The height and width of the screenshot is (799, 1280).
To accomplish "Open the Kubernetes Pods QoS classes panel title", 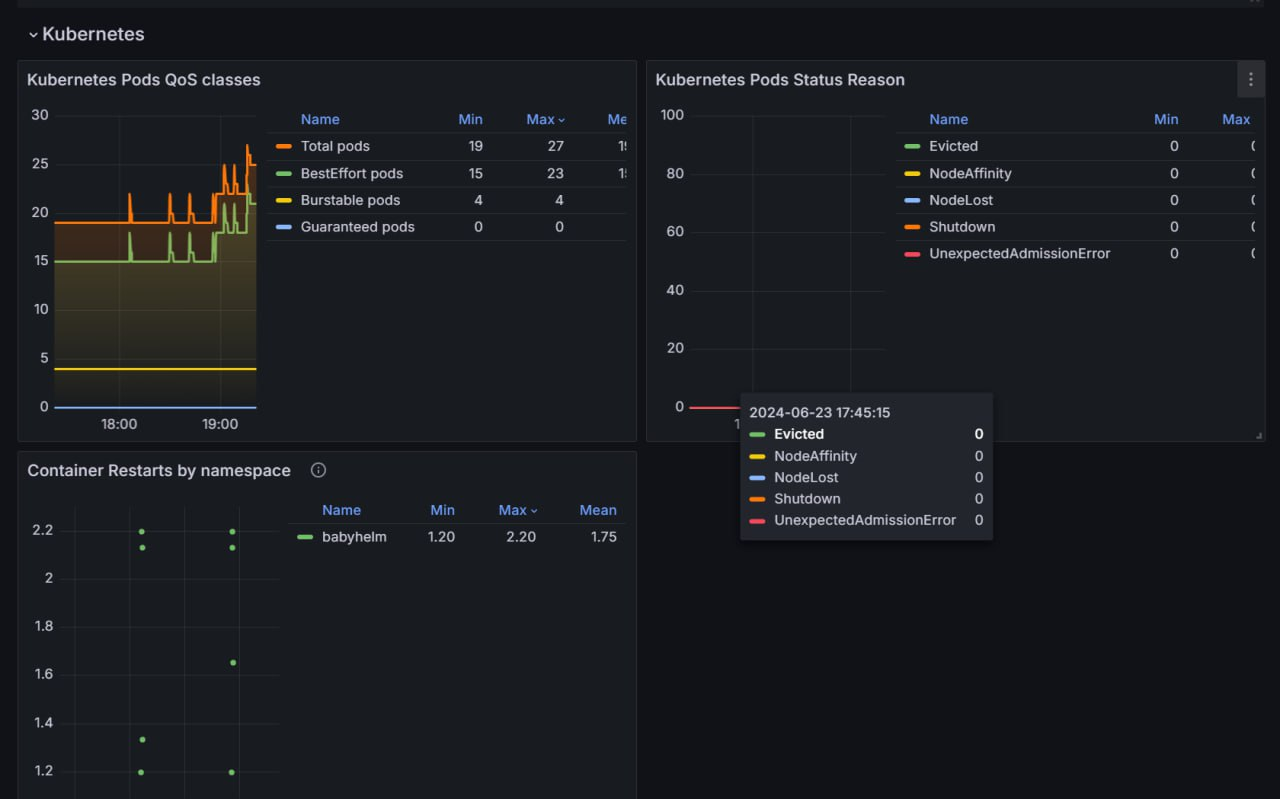I will point(143,80).
